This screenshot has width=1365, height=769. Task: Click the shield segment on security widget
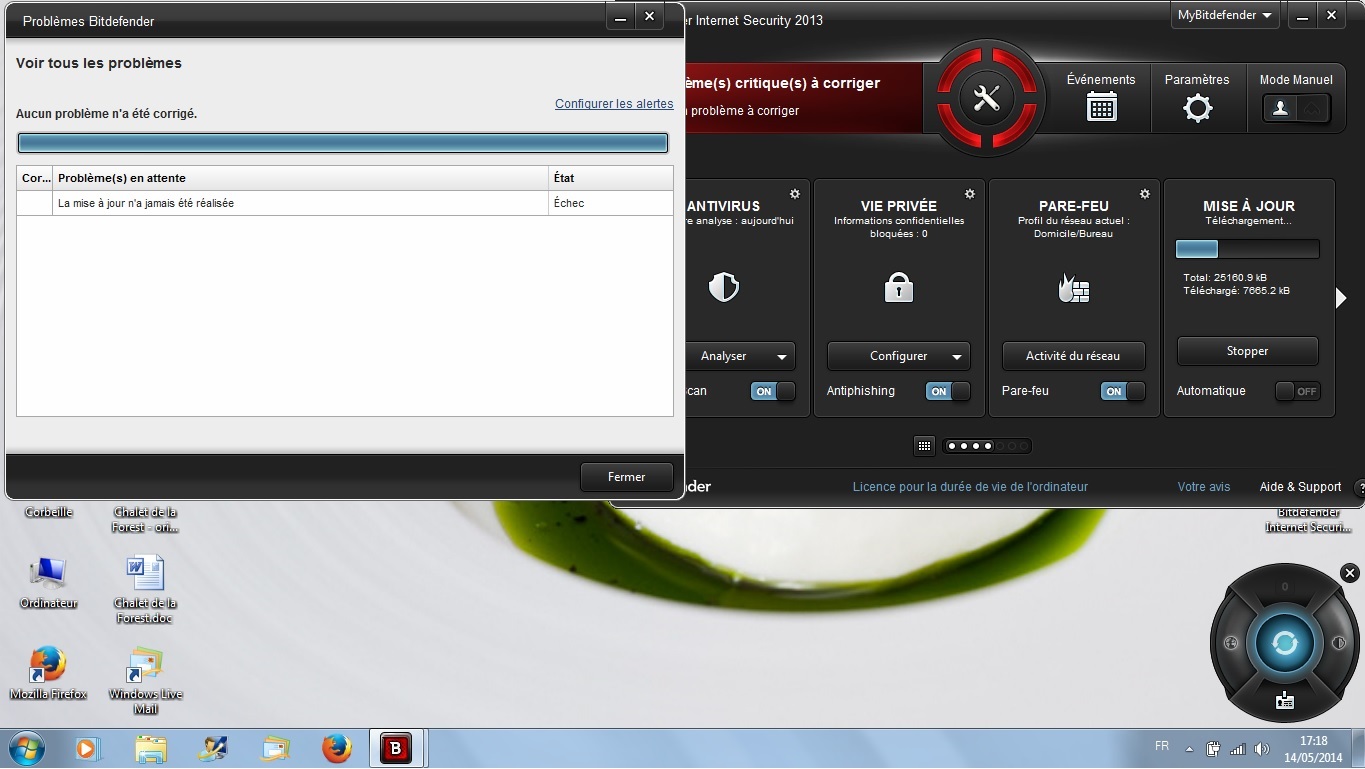coord(1339,643)
